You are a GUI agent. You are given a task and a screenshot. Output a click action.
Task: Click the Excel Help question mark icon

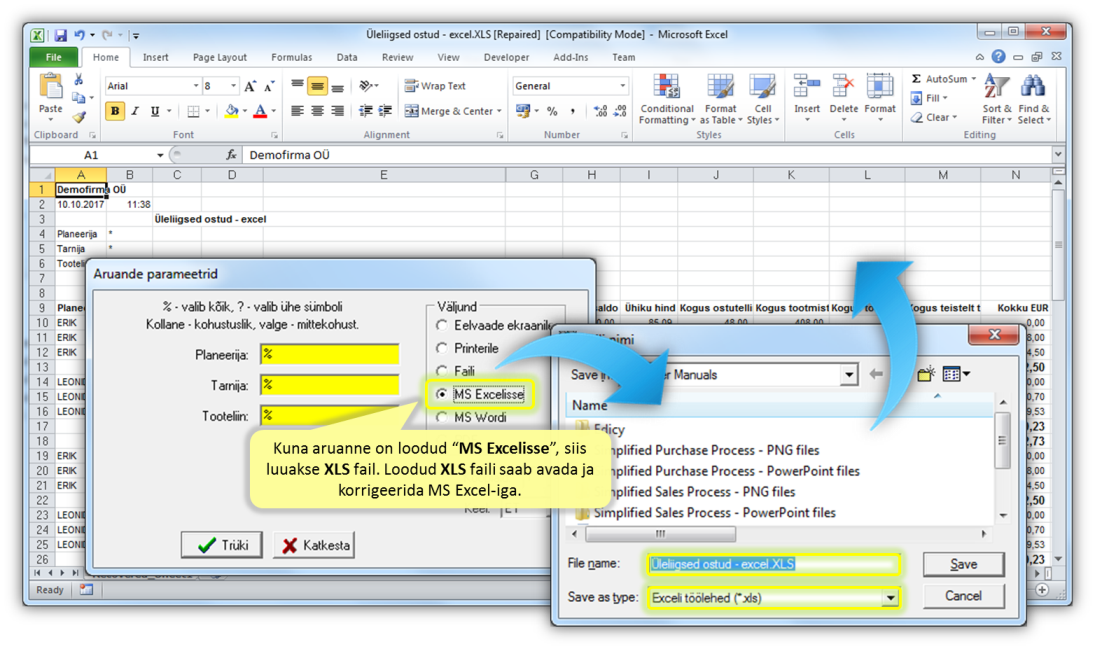coord(999,57)
